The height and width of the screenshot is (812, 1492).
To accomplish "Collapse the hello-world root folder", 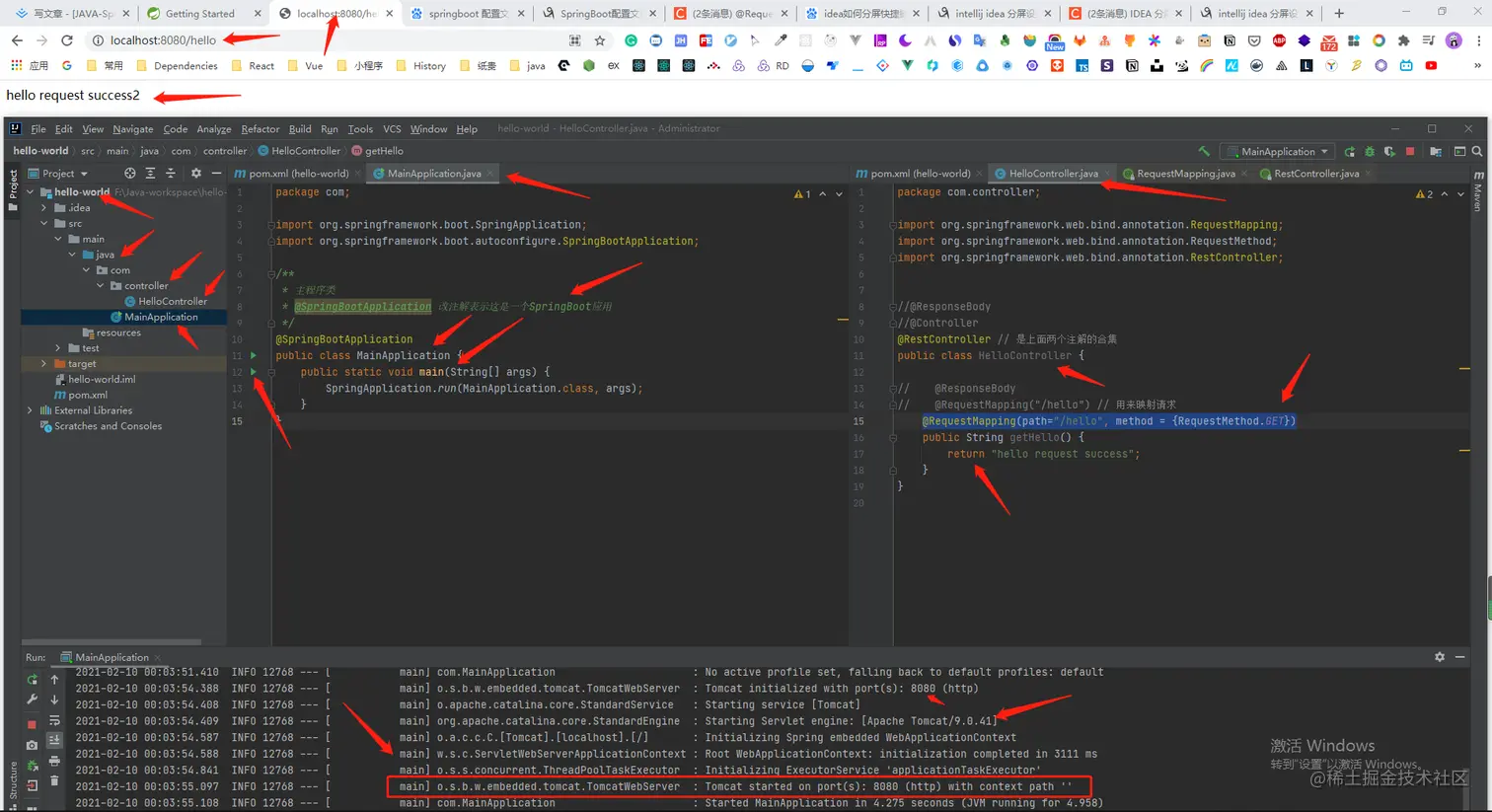I will pos(31,192).
